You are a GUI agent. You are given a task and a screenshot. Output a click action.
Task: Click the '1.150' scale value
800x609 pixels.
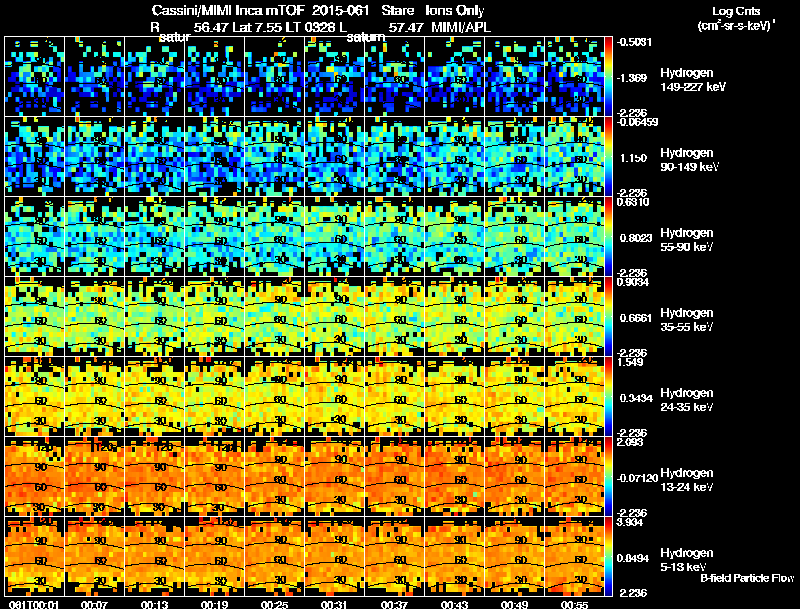click(633, 158)
